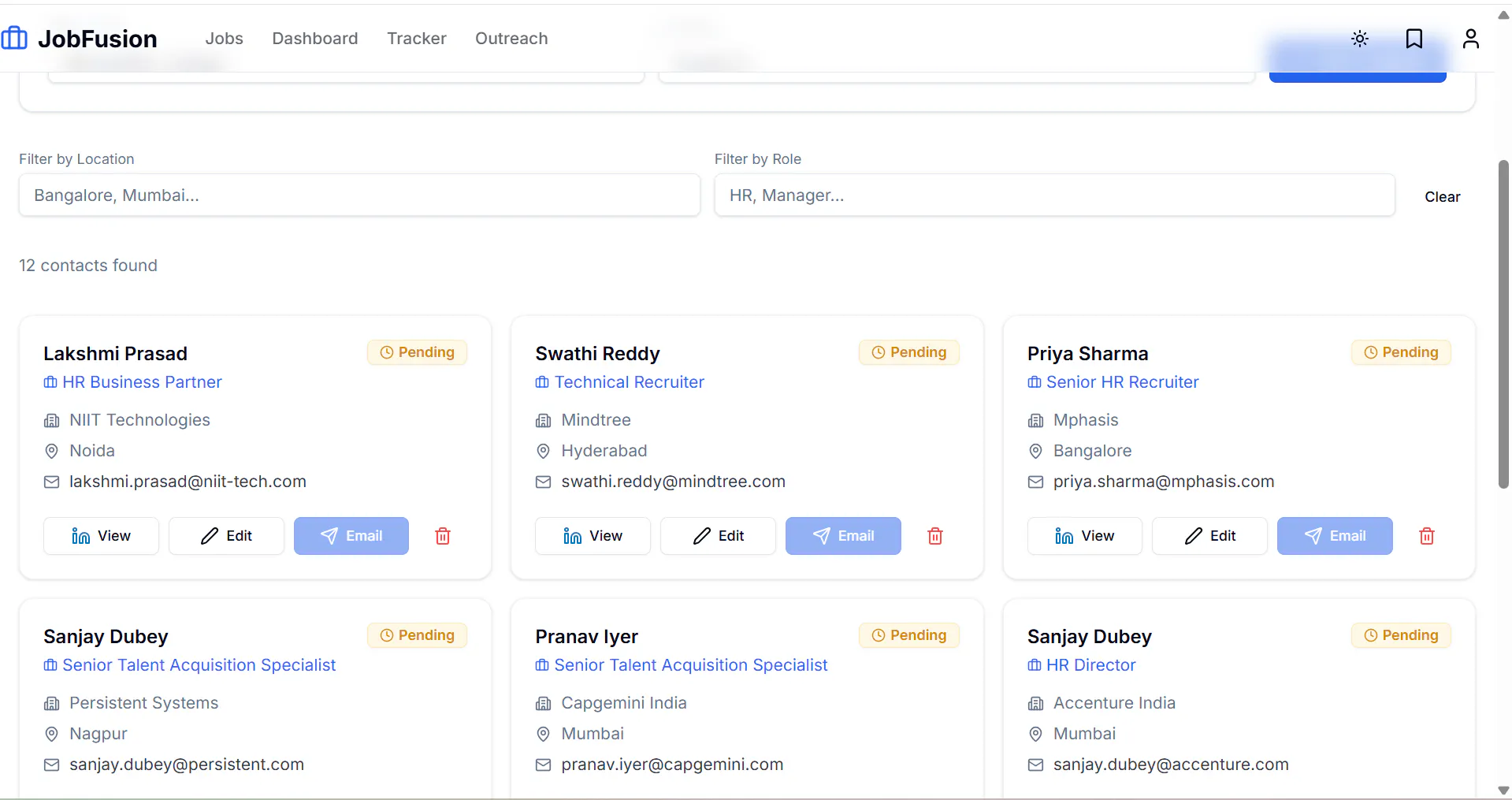Click briefcase icon beside HR Director
This screenshot has height=800, width=1512.
pyautogui.click(x=1035, y=665)
